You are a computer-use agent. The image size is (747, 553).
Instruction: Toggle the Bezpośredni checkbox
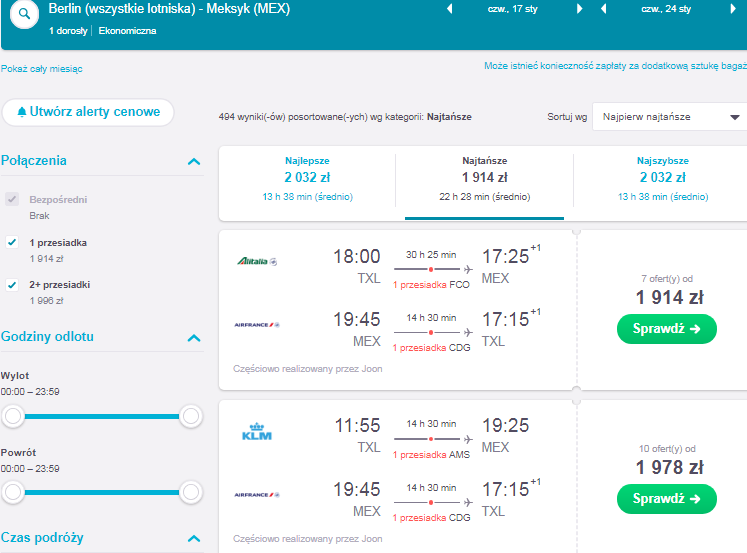pyautogui.click(x=12, y=199)
